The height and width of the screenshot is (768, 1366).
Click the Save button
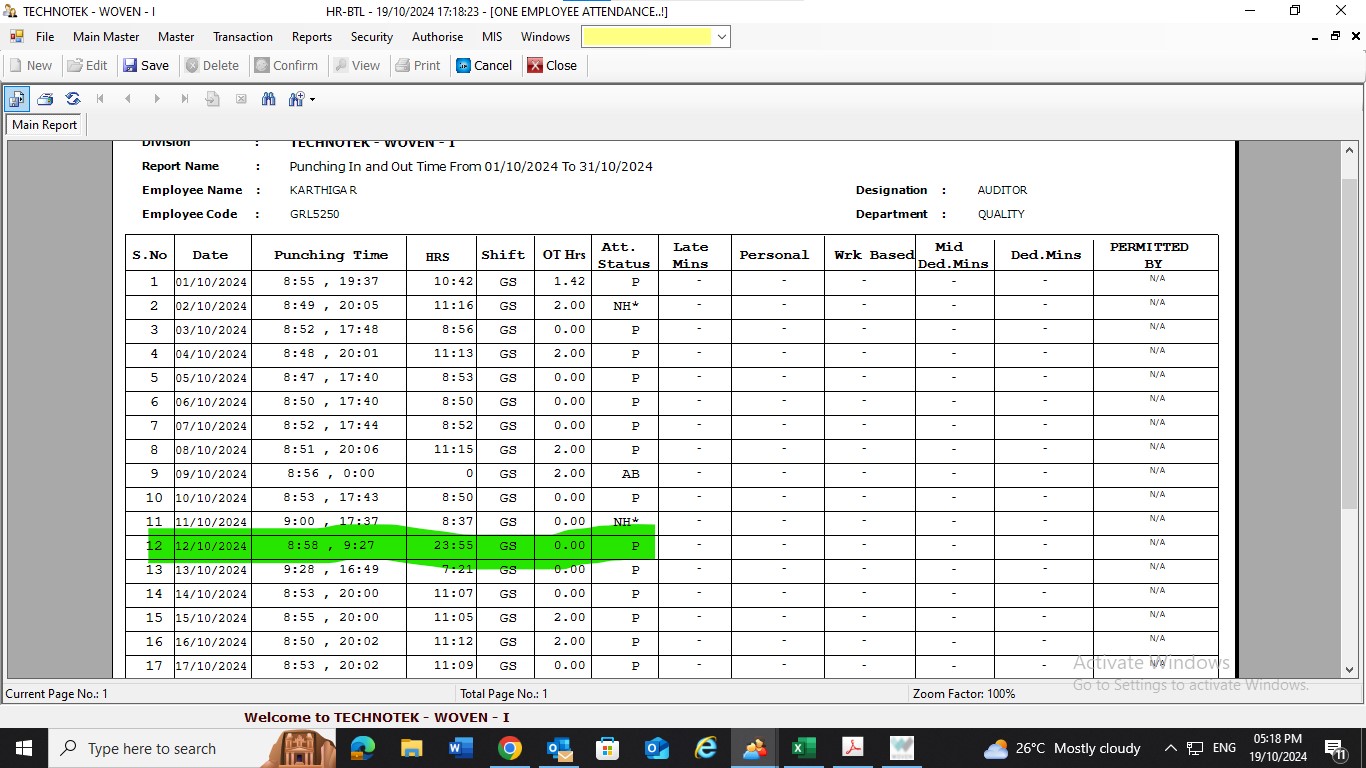coord(146,65)
